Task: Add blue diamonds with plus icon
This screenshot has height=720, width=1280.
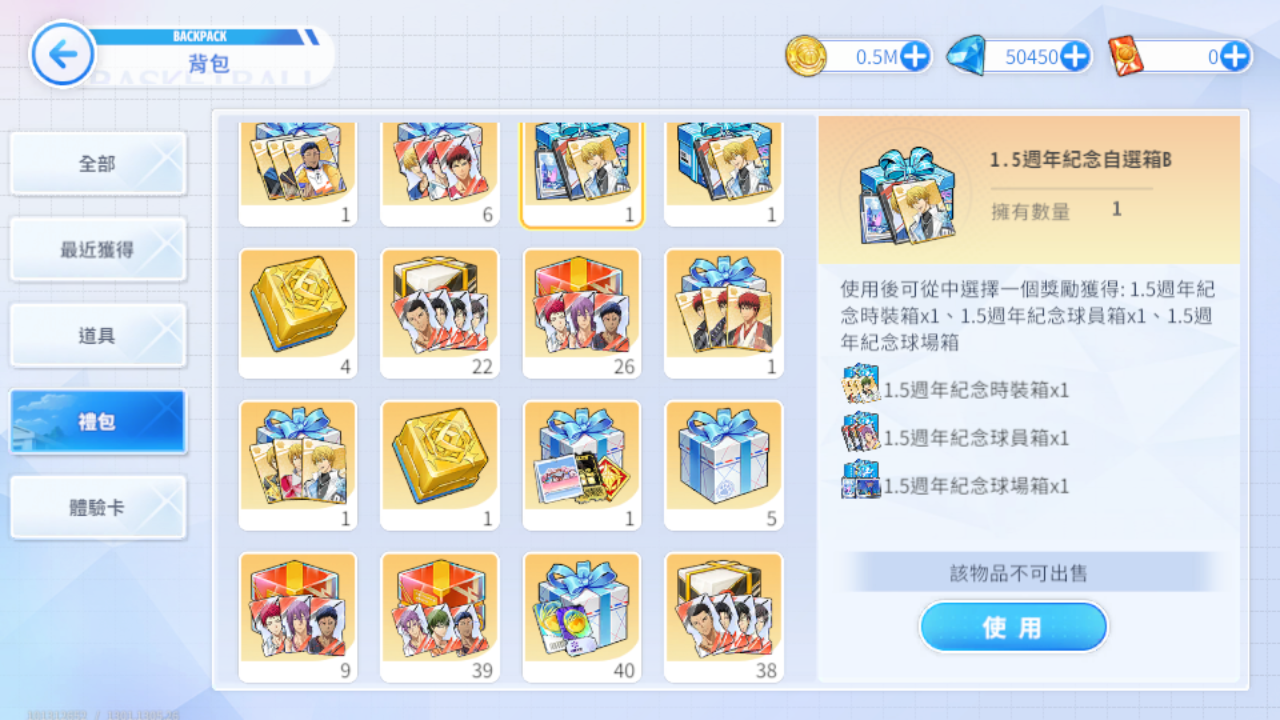Action: [1075, 57]
